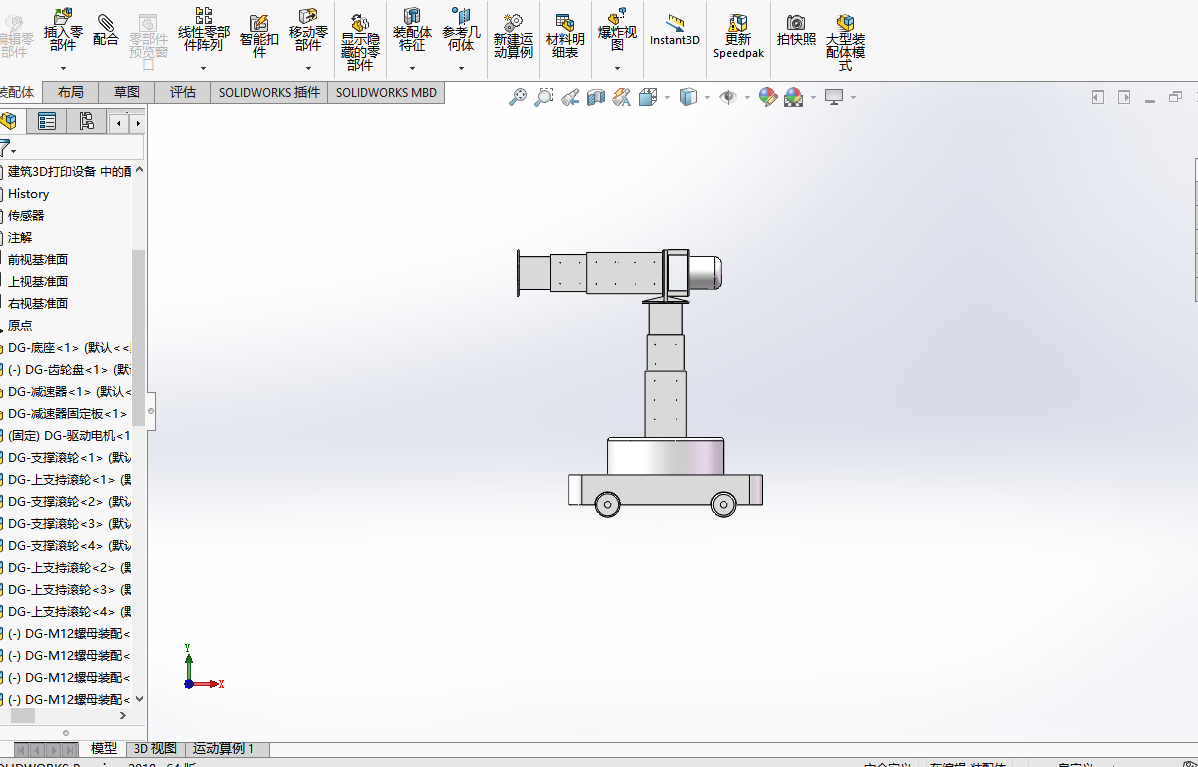This screenshot has width=1198, height=767.
Task: Click feature tree horizontal scrollbar right arrow
Action: point(123,716)
